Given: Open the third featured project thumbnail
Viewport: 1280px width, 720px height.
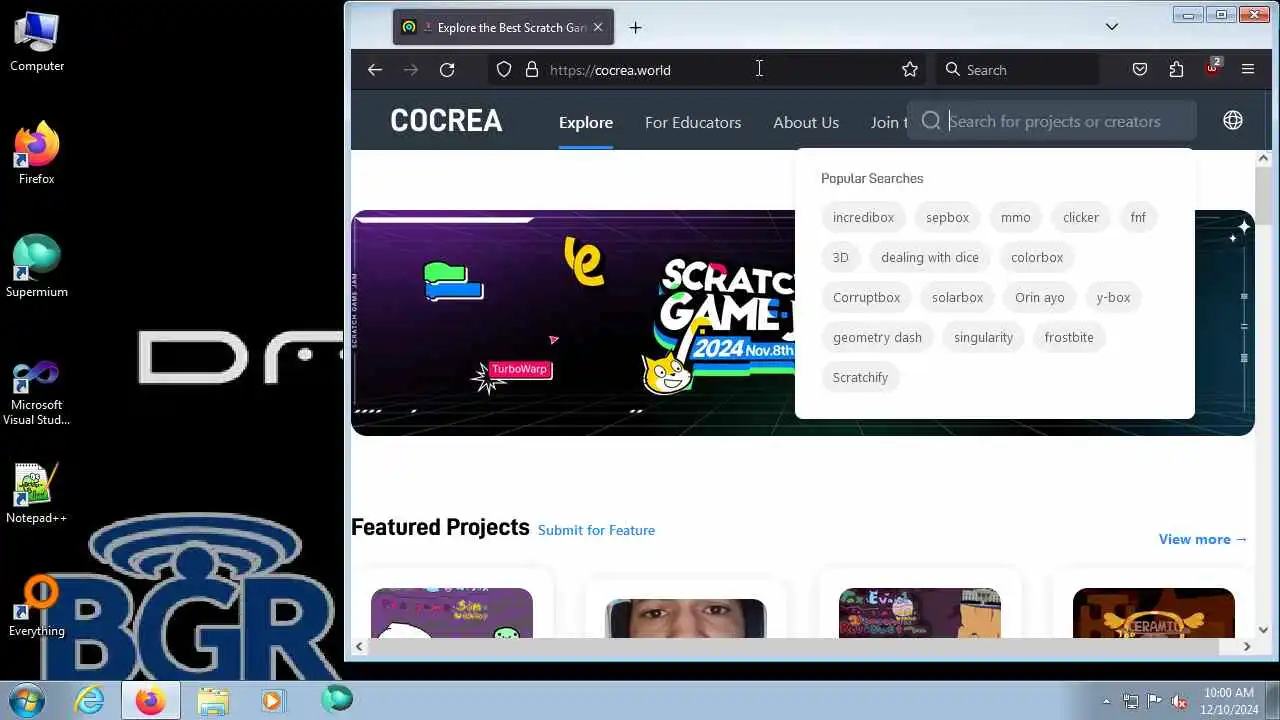Looking at the screenshot, I should [920, 613].
